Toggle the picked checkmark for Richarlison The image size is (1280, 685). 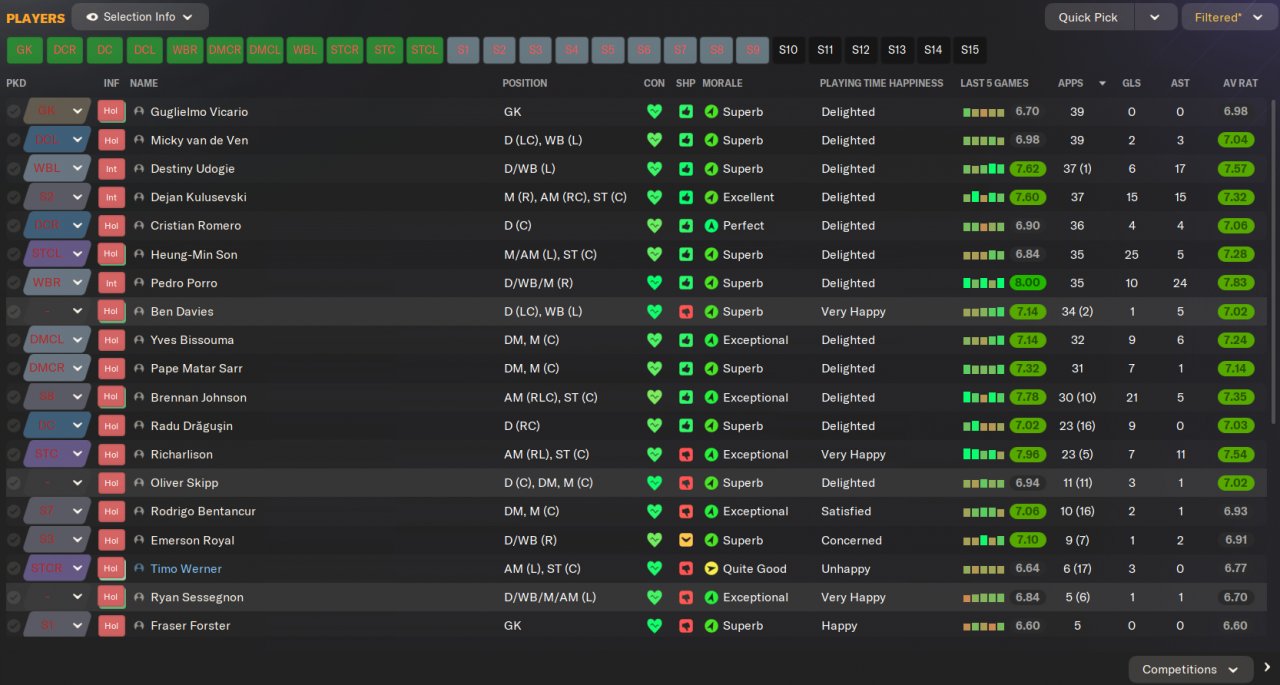coord(13,454)
